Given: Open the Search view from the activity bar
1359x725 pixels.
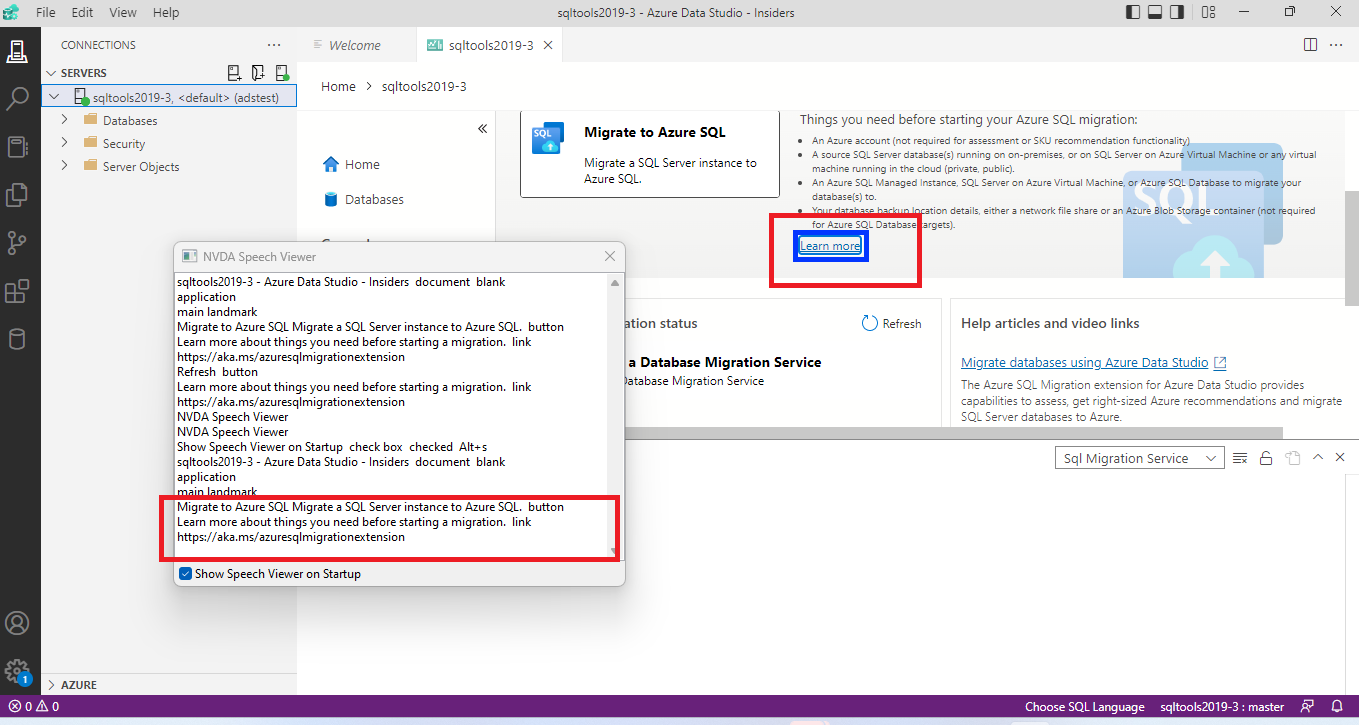Looking at the screenshot, I should 20,99.
